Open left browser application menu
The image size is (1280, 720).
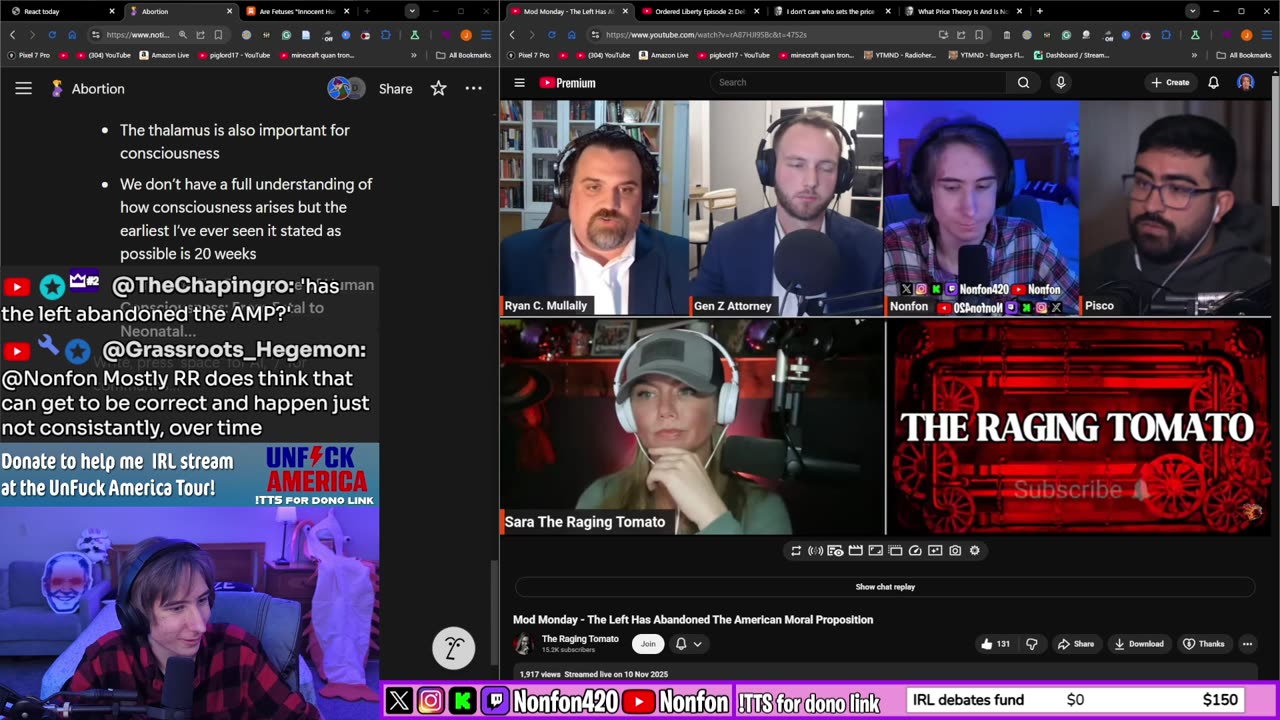point(486,35)
